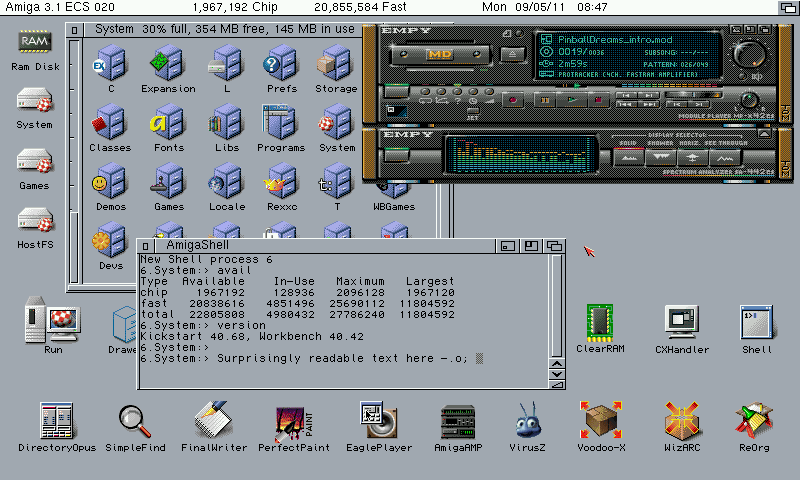Click AmigaShell zoom gadget in title bar
Viewport: 800px width, 480px height.
[531, 246]
